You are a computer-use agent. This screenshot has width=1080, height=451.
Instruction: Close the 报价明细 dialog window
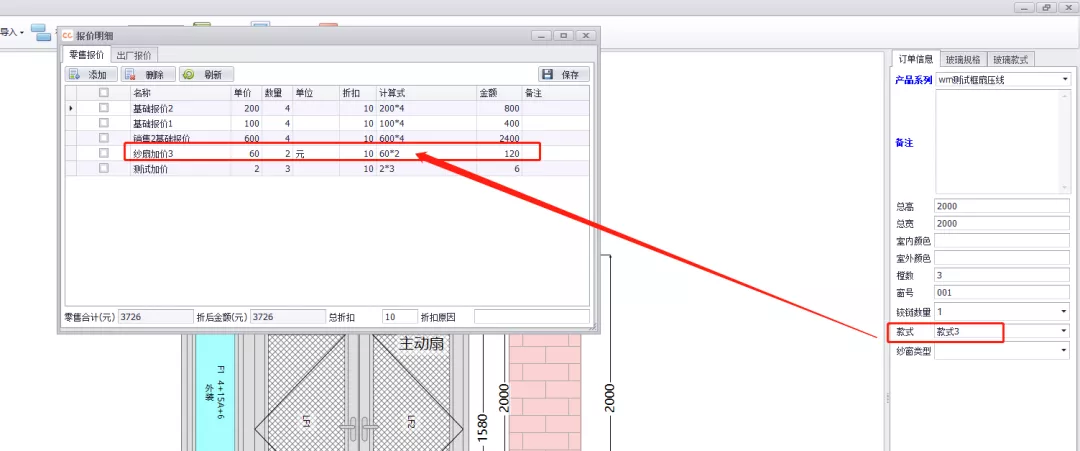click(585, 35)
